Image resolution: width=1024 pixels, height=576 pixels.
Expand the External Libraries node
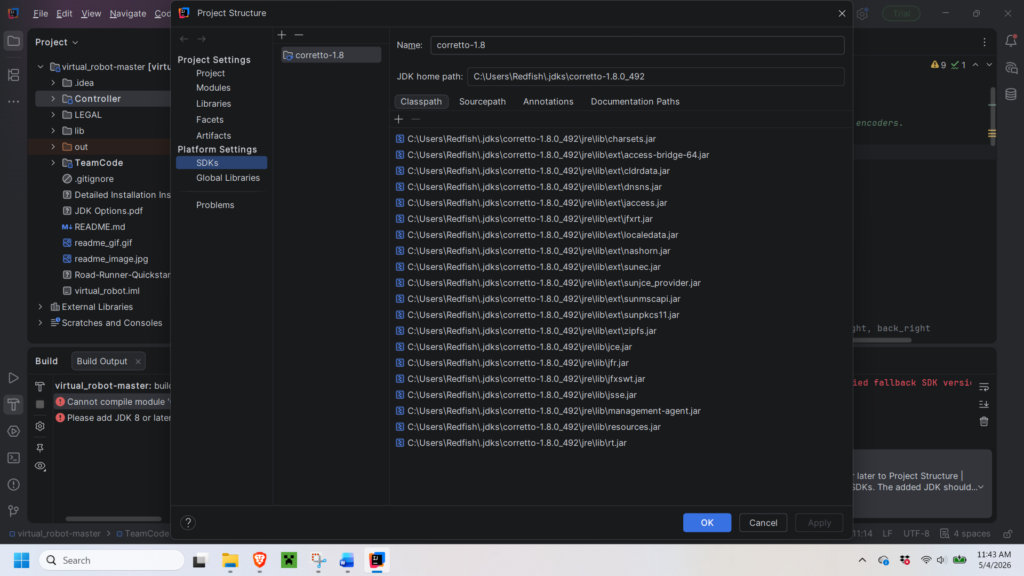coord(40,307)
